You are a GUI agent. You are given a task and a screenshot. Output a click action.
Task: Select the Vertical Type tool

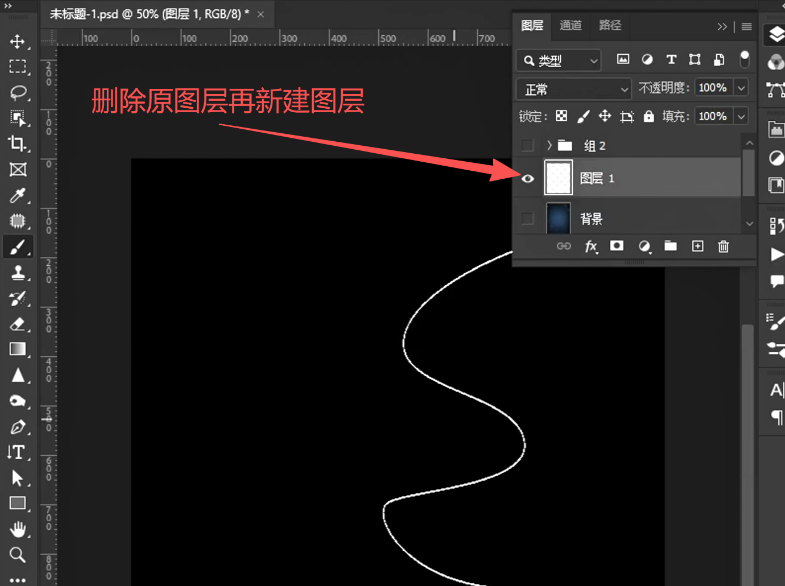coord(17,452)
